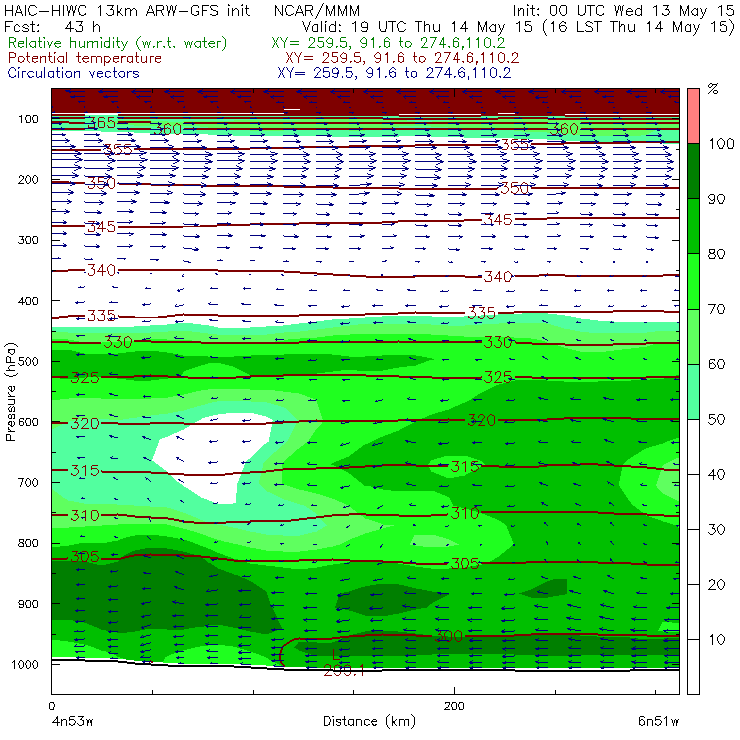The height and width of the screenshot is (740, 740).
Task: Click the red XY coordinates line
Action: coord(402,58)
